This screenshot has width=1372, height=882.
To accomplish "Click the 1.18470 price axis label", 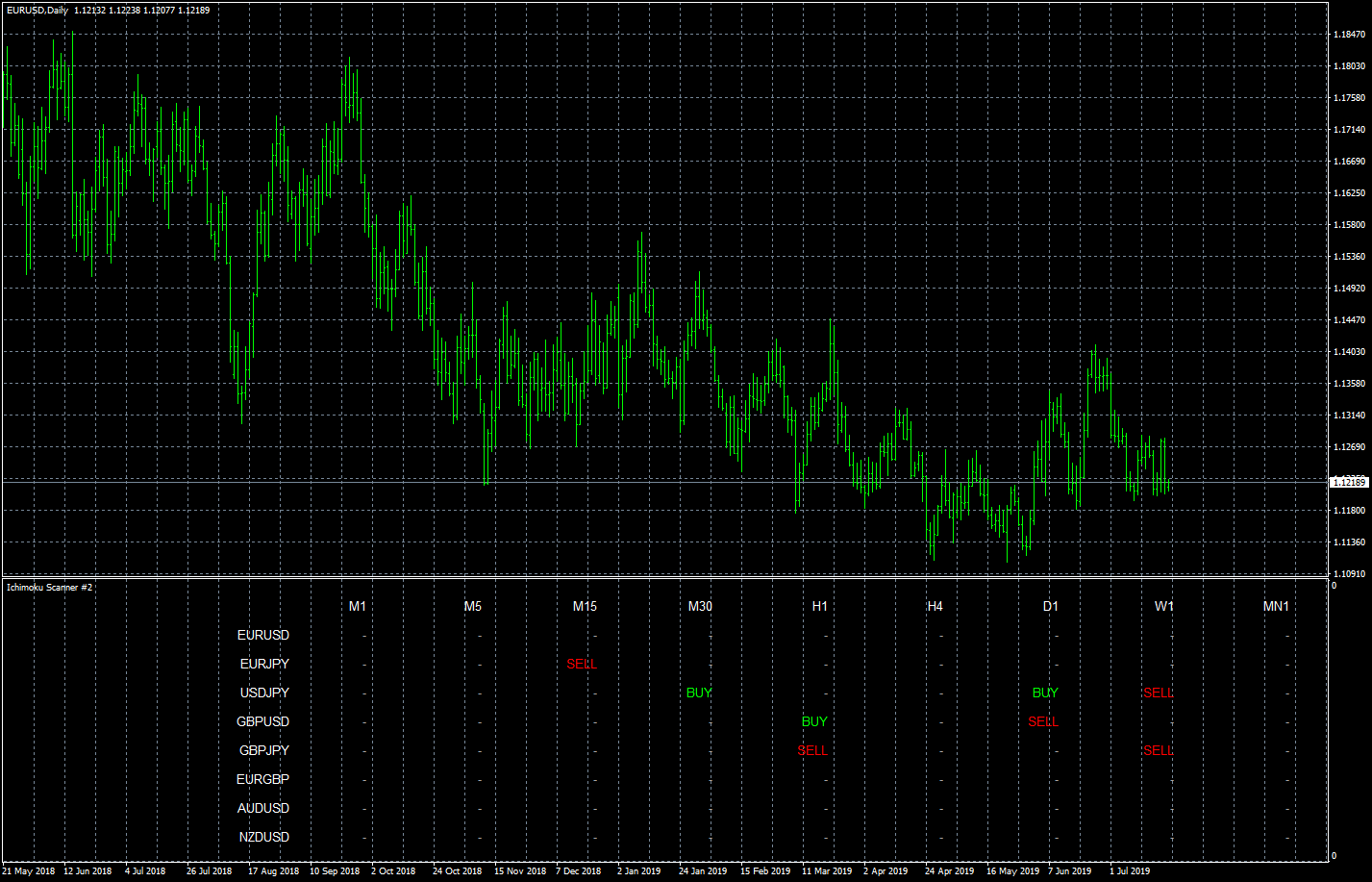I will click(1348, 35).
